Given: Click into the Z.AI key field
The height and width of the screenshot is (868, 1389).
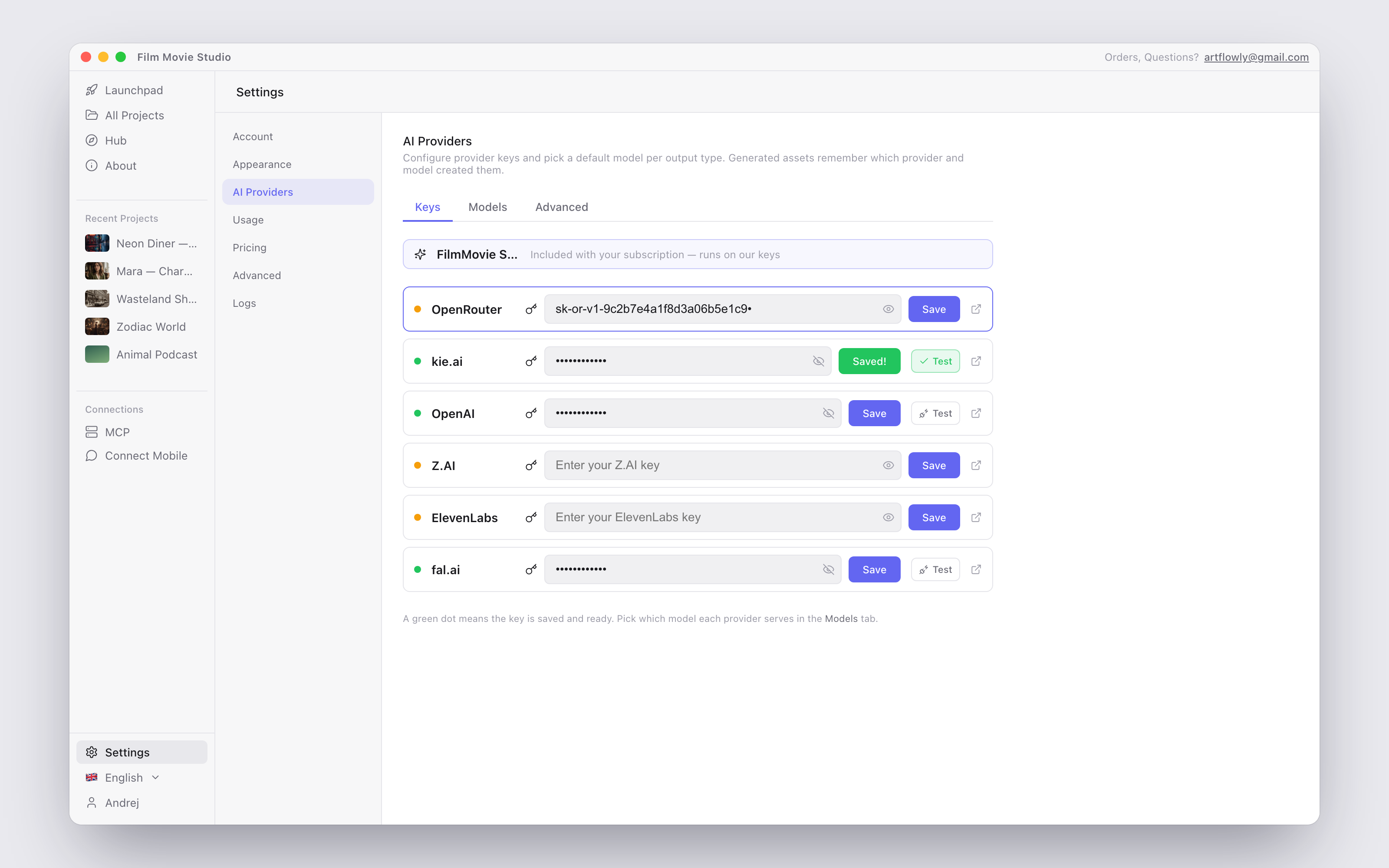Looking at the screenshot, I should [x=722, y=465].
